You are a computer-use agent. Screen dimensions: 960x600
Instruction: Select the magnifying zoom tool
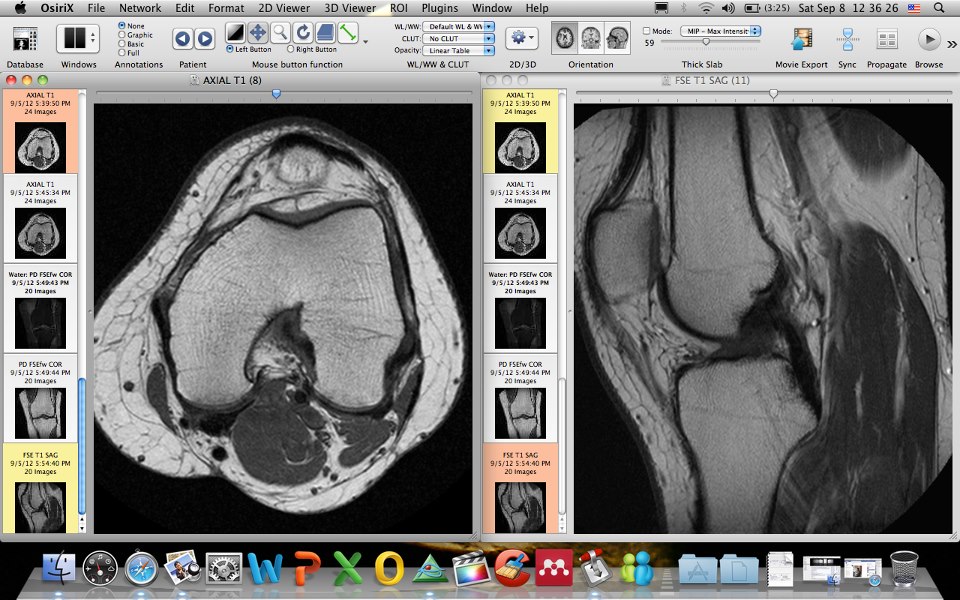282,32
